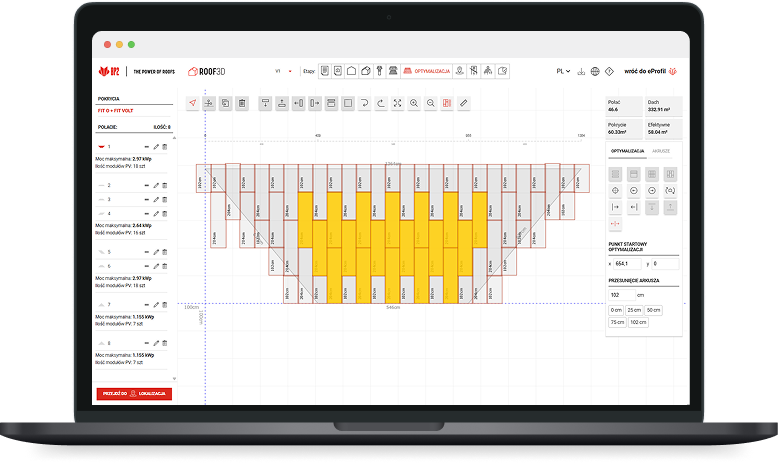Select the 25 cm sheet offset option

pyautogui.click(x=634, y=311)
